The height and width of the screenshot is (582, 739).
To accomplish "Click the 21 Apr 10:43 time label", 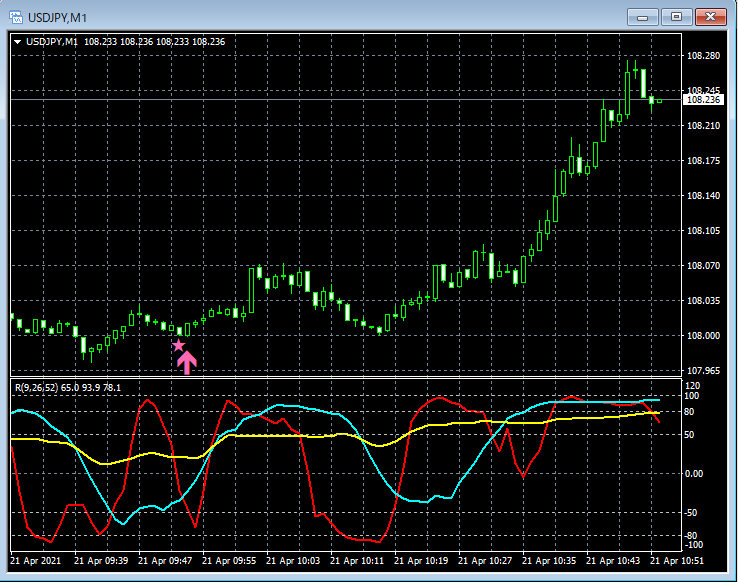I will (613, 561).
